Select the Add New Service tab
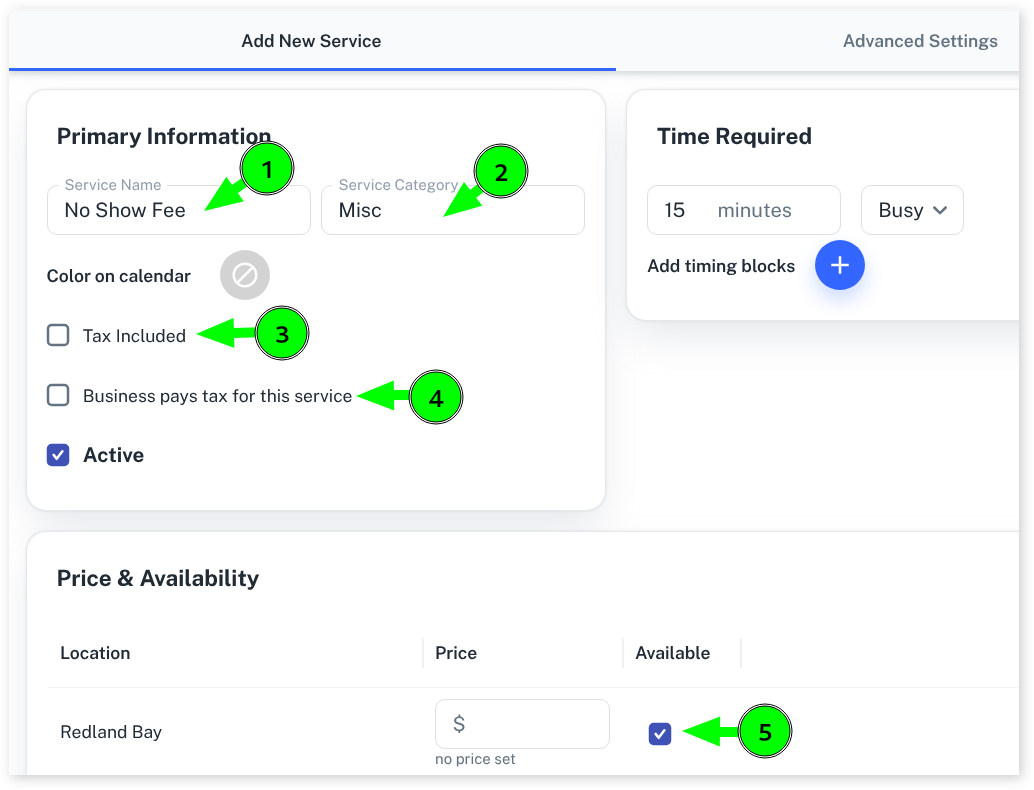 (311, 41)
